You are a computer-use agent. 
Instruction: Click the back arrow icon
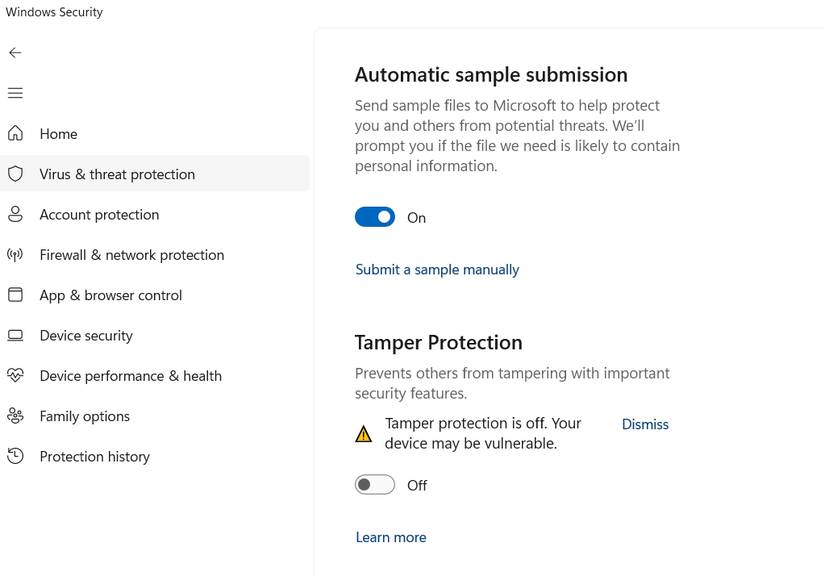click(x=15, y=53)
